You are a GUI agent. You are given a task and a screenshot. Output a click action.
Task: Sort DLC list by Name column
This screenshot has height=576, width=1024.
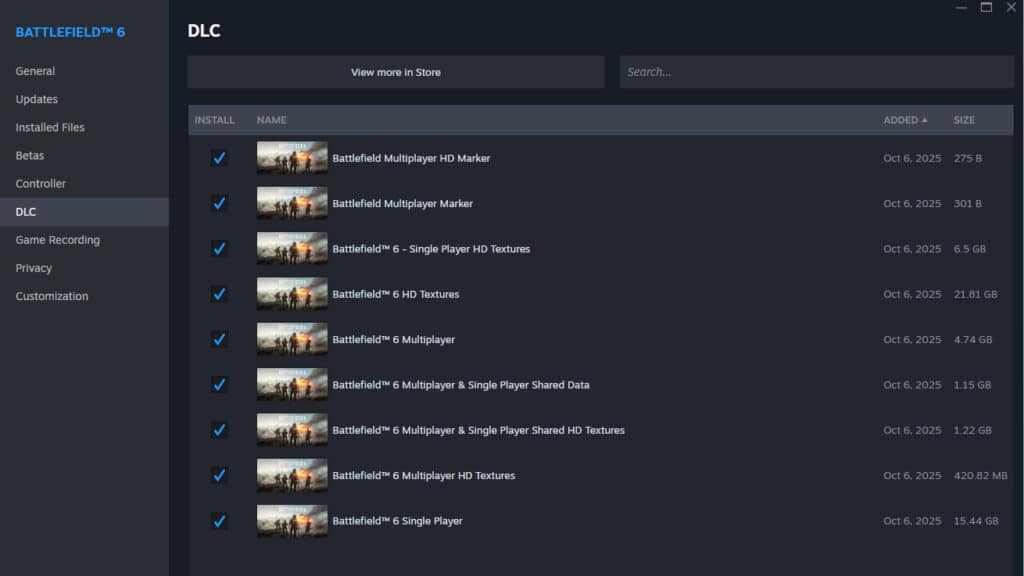pyautogui.click(x=271, y=120)
